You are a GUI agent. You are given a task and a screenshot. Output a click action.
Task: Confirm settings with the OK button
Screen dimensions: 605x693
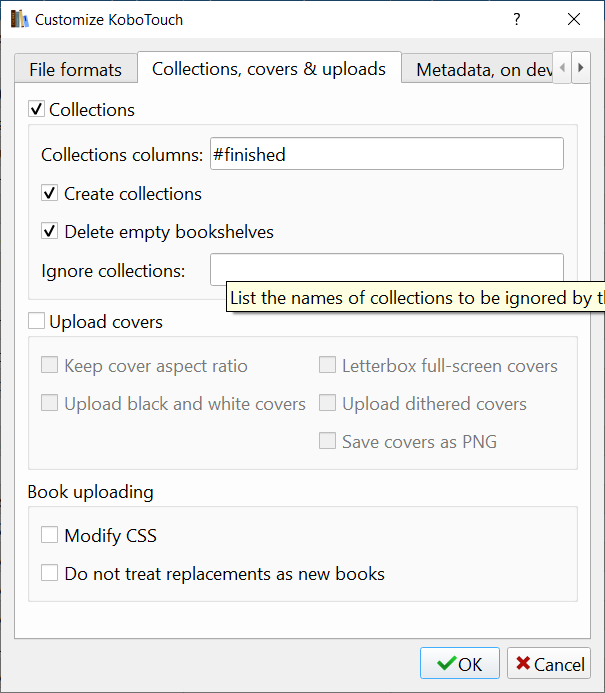coord(460,664)
